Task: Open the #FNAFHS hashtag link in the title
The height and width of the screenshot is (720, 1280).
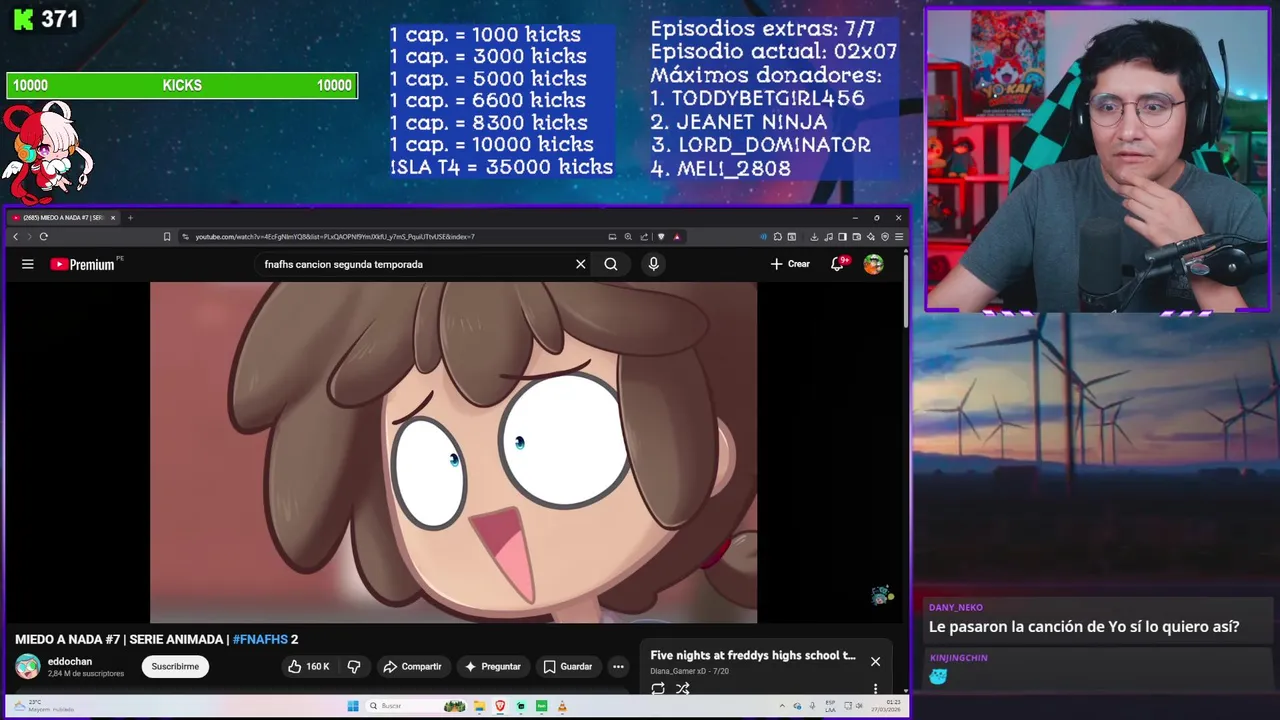Action: [260, 639]
